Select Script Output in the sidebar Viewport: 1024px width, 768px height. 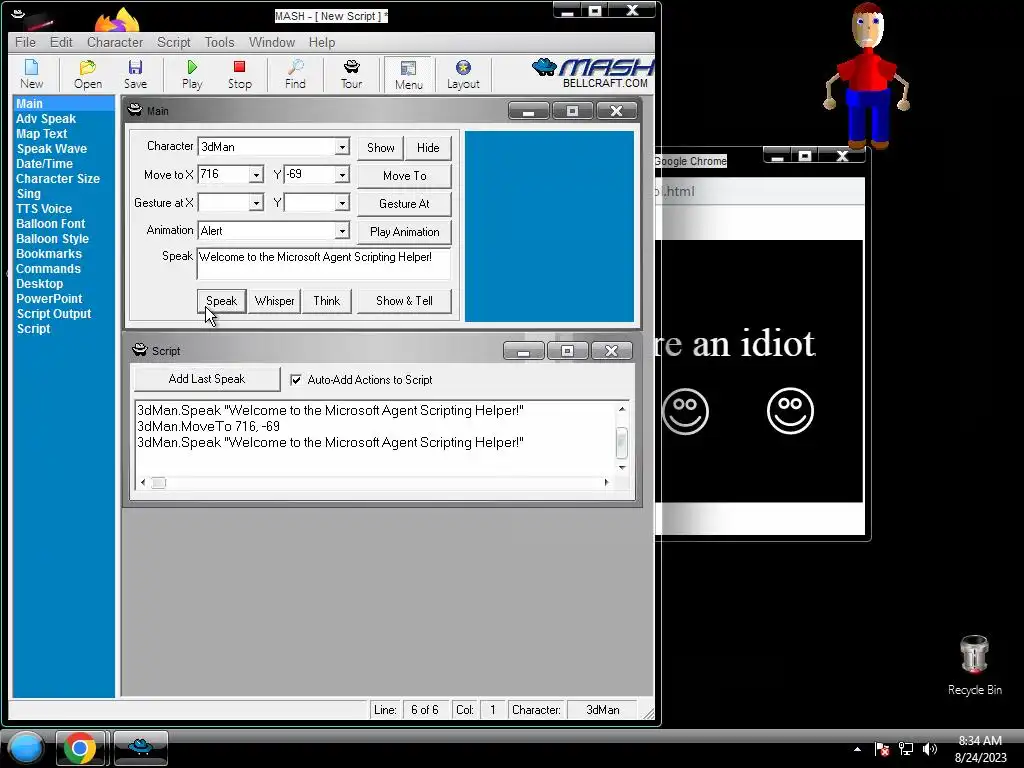(54, 314)
